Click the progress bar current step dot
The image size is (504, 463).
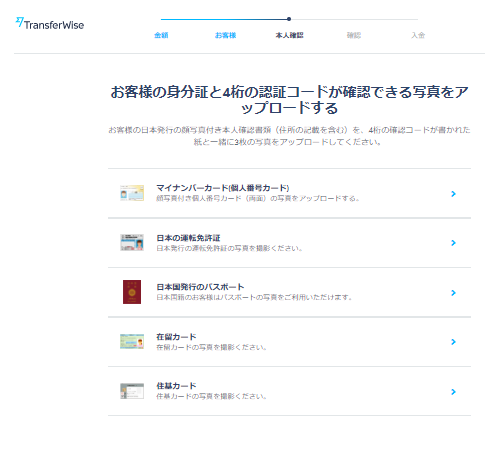tap(289, 19)
